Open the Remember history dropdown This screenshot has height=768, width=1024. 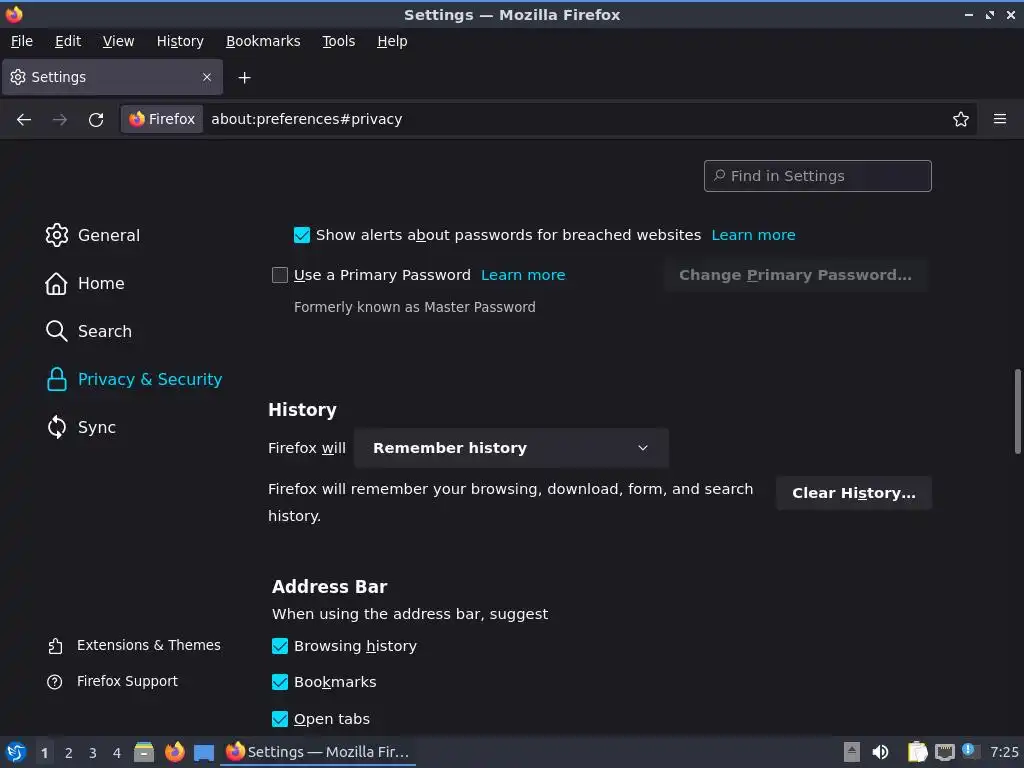tap(511, 448)
